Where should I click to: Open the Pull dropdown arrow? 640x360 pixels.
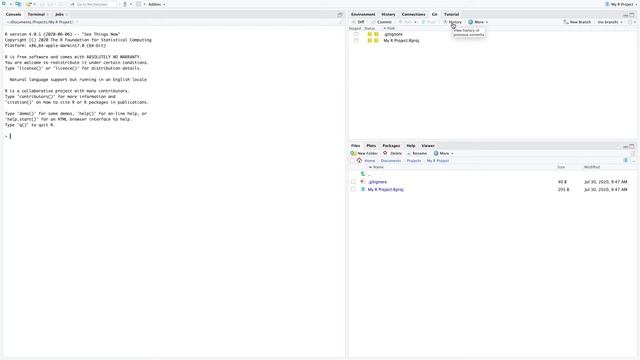coord(415,22)
